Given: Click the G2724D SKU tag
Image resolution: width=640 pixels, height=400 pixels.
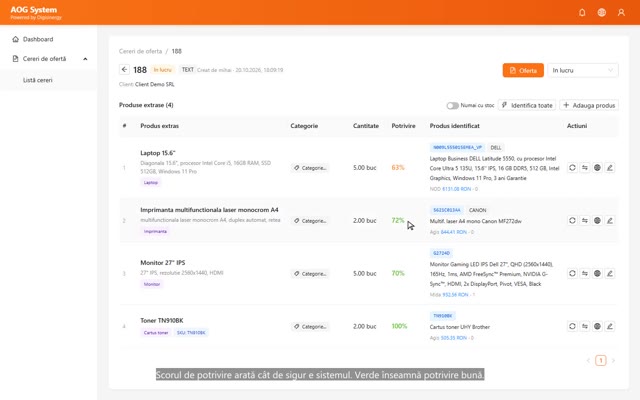Looking at the screenshot, I should tap(441, 253).
